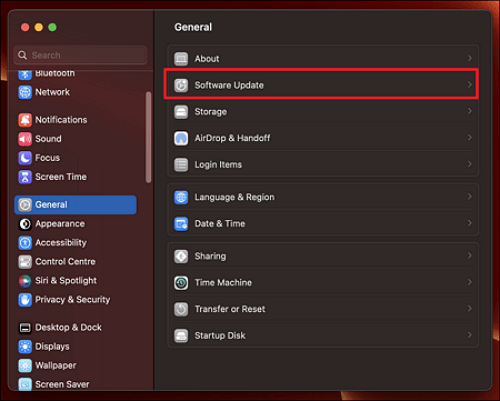Click the Login Items list icon

[x=181, y=165]
